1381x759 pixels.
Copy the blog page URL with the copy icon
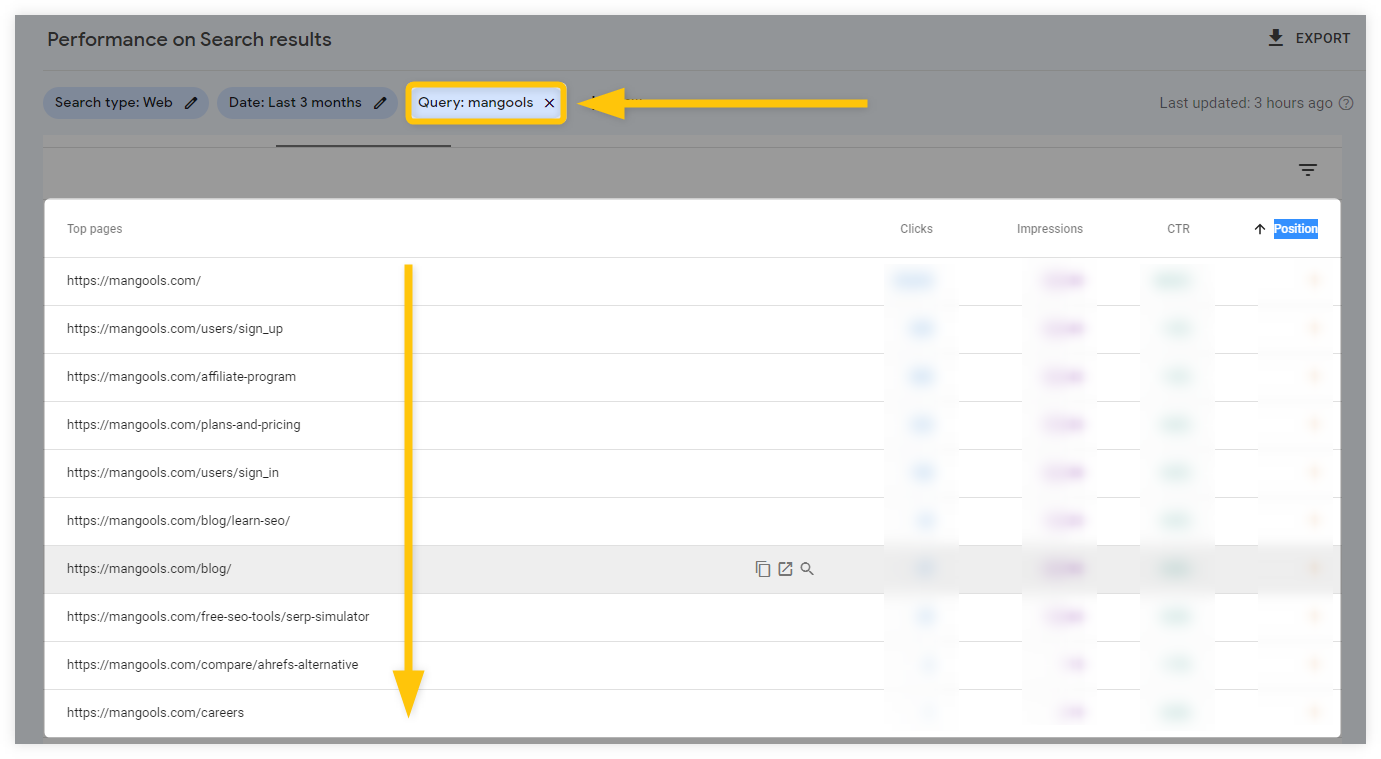tap(762, 568)
